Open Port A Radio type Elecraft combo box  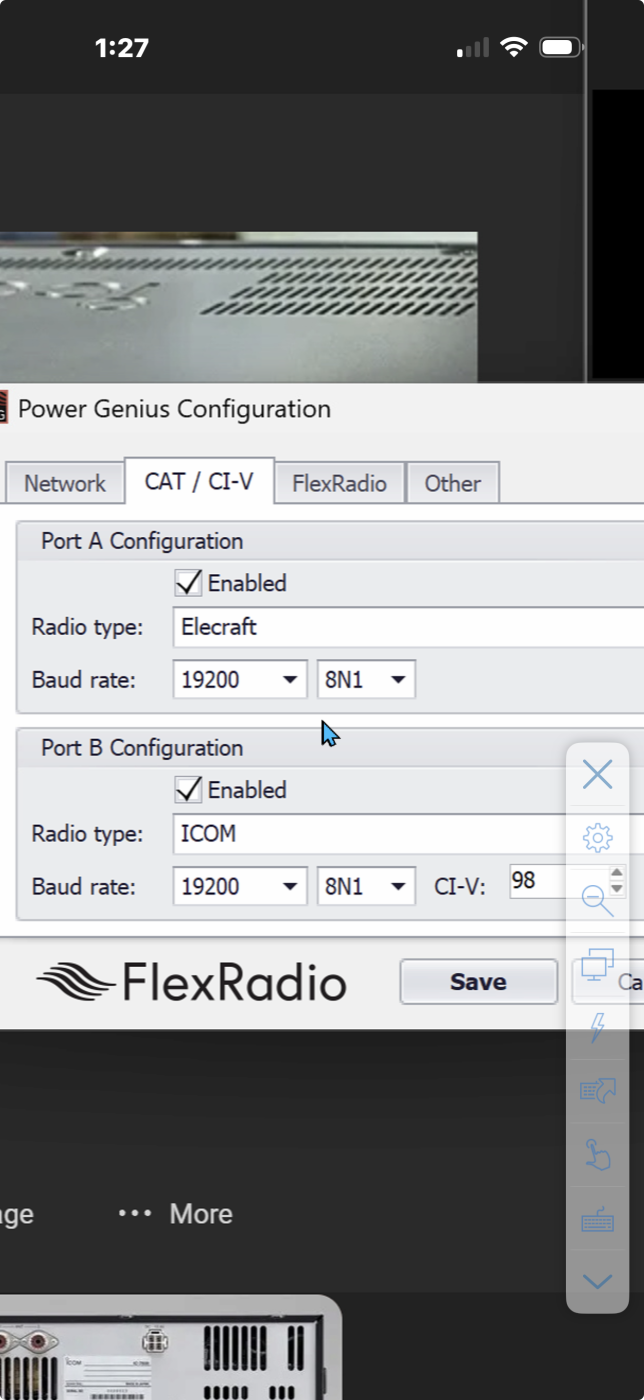click(x=408, y=627)
